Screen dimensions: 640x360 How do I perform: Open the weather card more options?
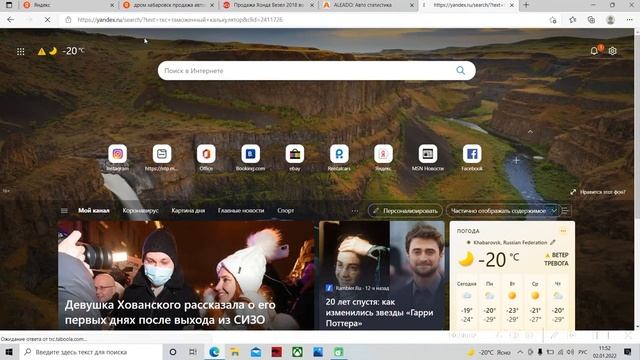pos(563,231)
